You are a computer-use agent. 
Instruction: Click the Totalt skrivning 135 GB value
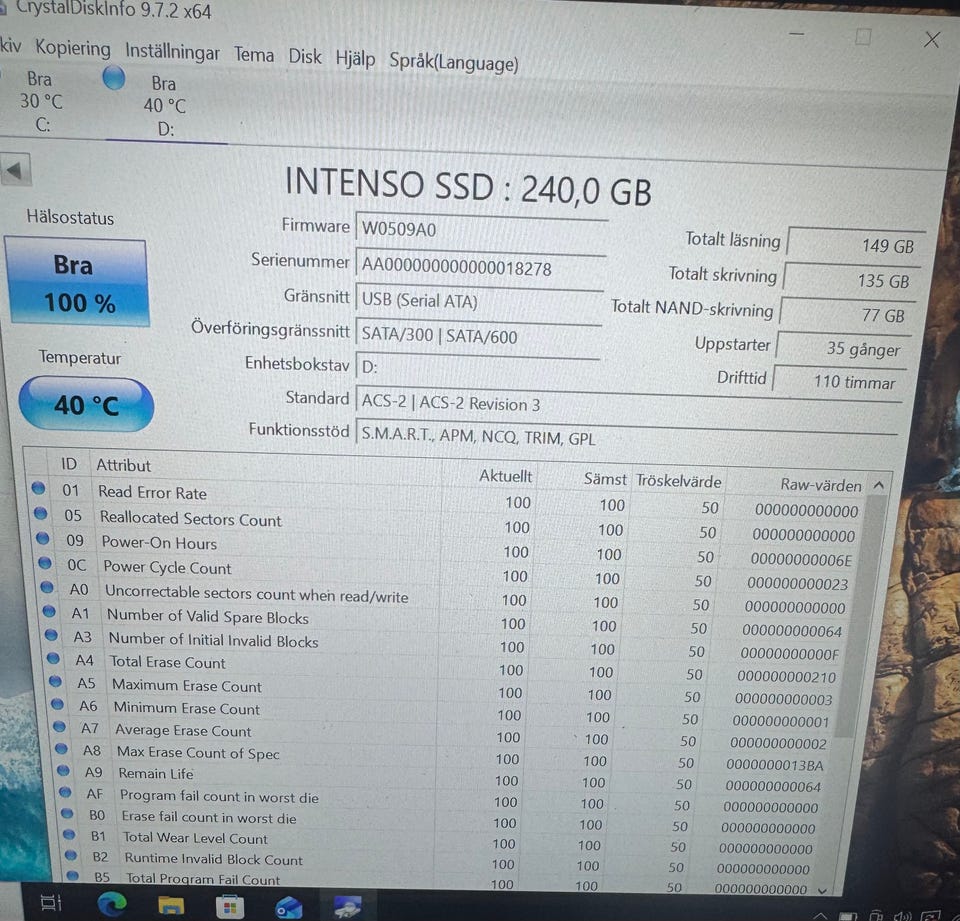[851, 280]
